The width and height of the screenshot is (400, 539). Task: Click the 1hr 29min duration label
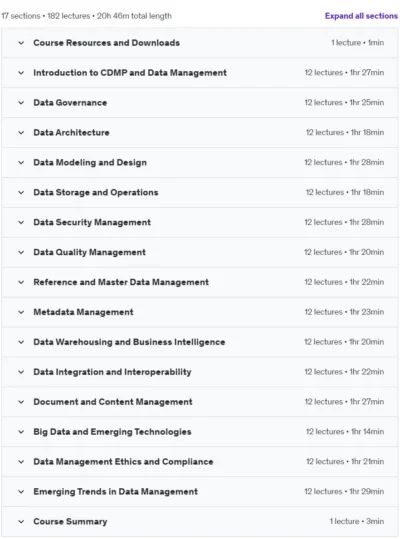click(367, 492)
